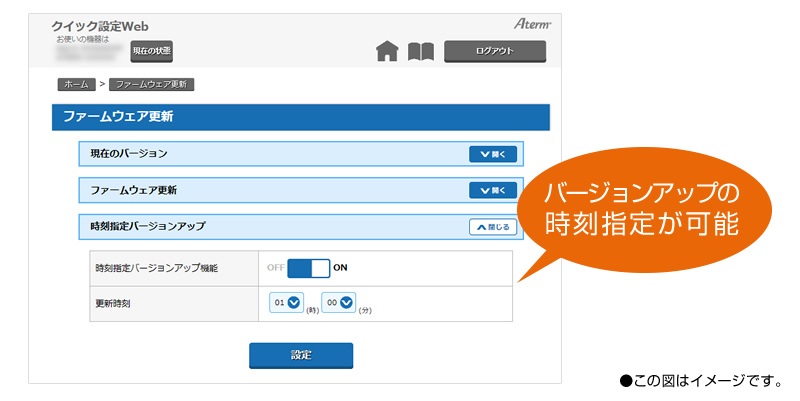
Task: Click the Home icon in the header
Action: coord(387,52)
